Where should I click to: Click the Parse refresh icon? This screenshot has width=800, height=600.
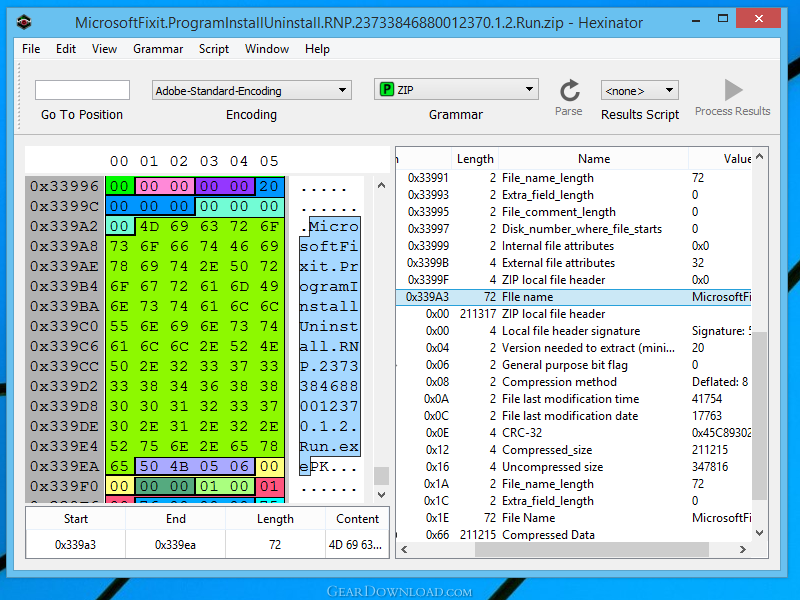(569, 91)
